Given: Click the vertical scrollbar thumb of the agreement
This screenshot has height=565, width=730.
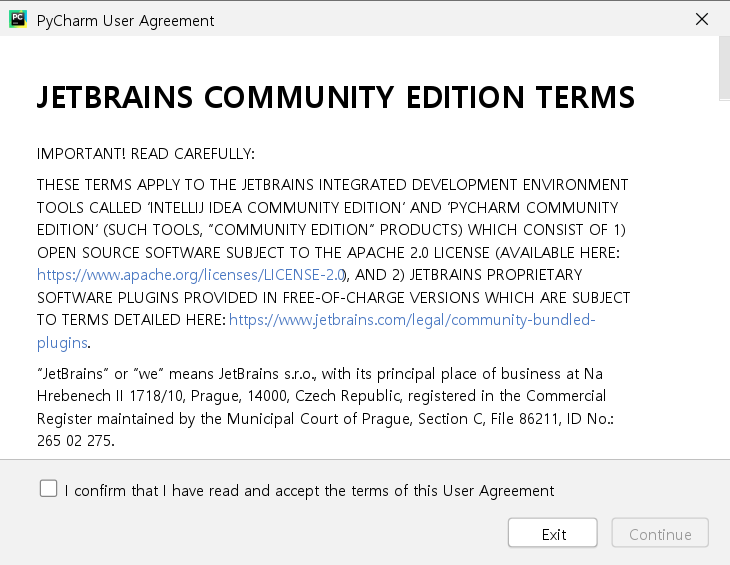Looking at the screenshot, I should [724, 68].
